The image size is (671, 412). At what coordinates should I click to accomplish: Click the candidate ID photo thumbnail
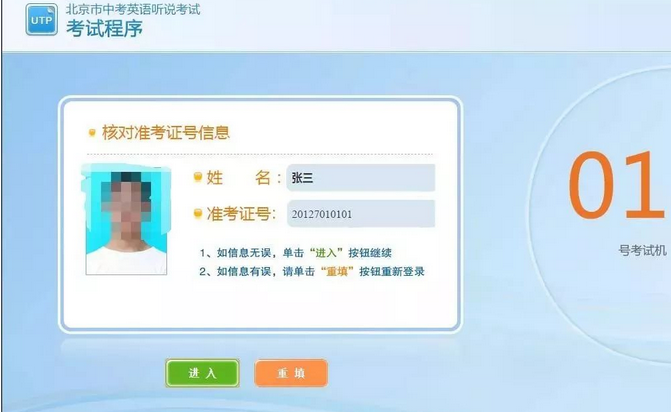pos(126,220)
